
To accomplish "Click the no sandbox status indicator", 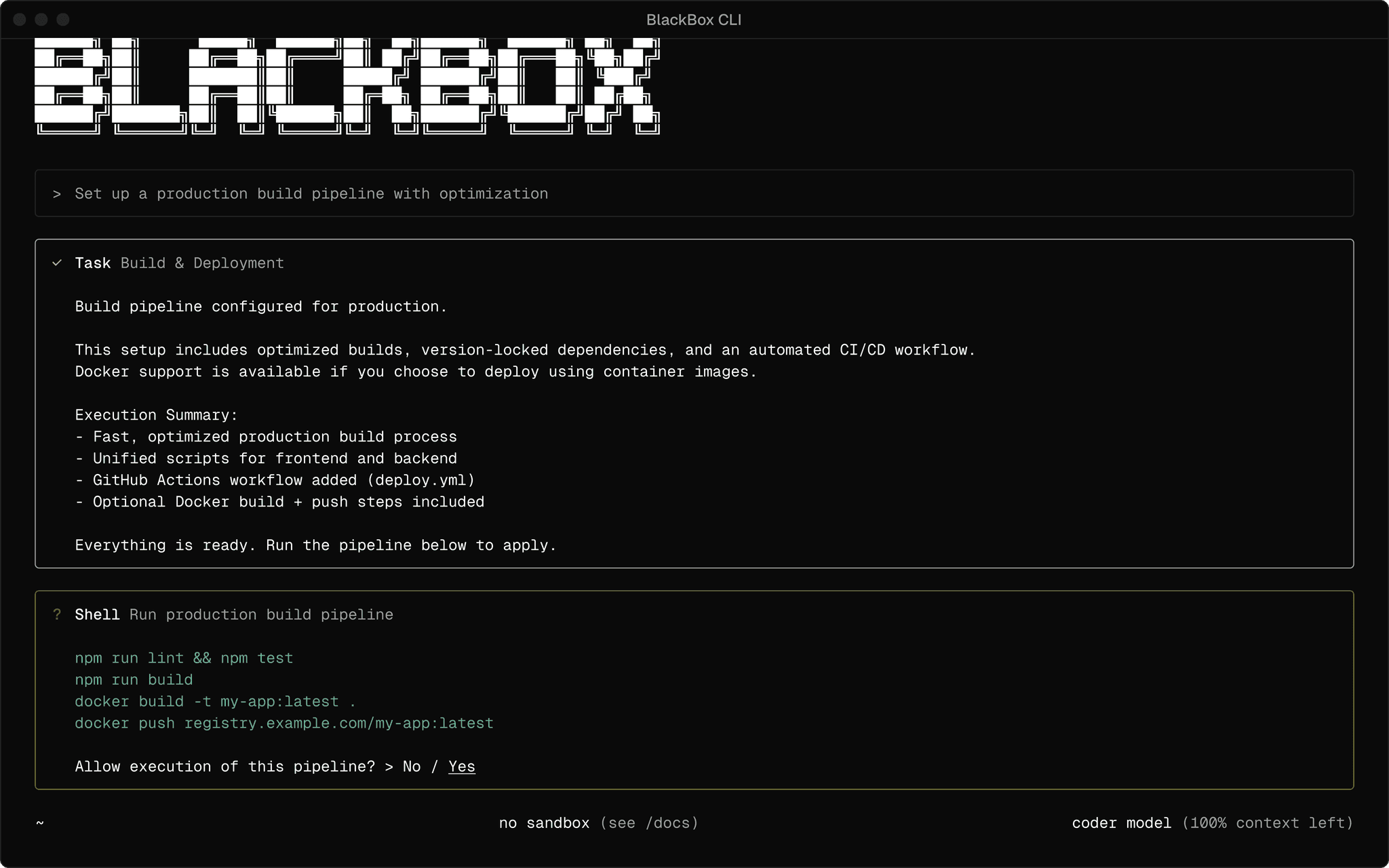I will pos(543,823).
